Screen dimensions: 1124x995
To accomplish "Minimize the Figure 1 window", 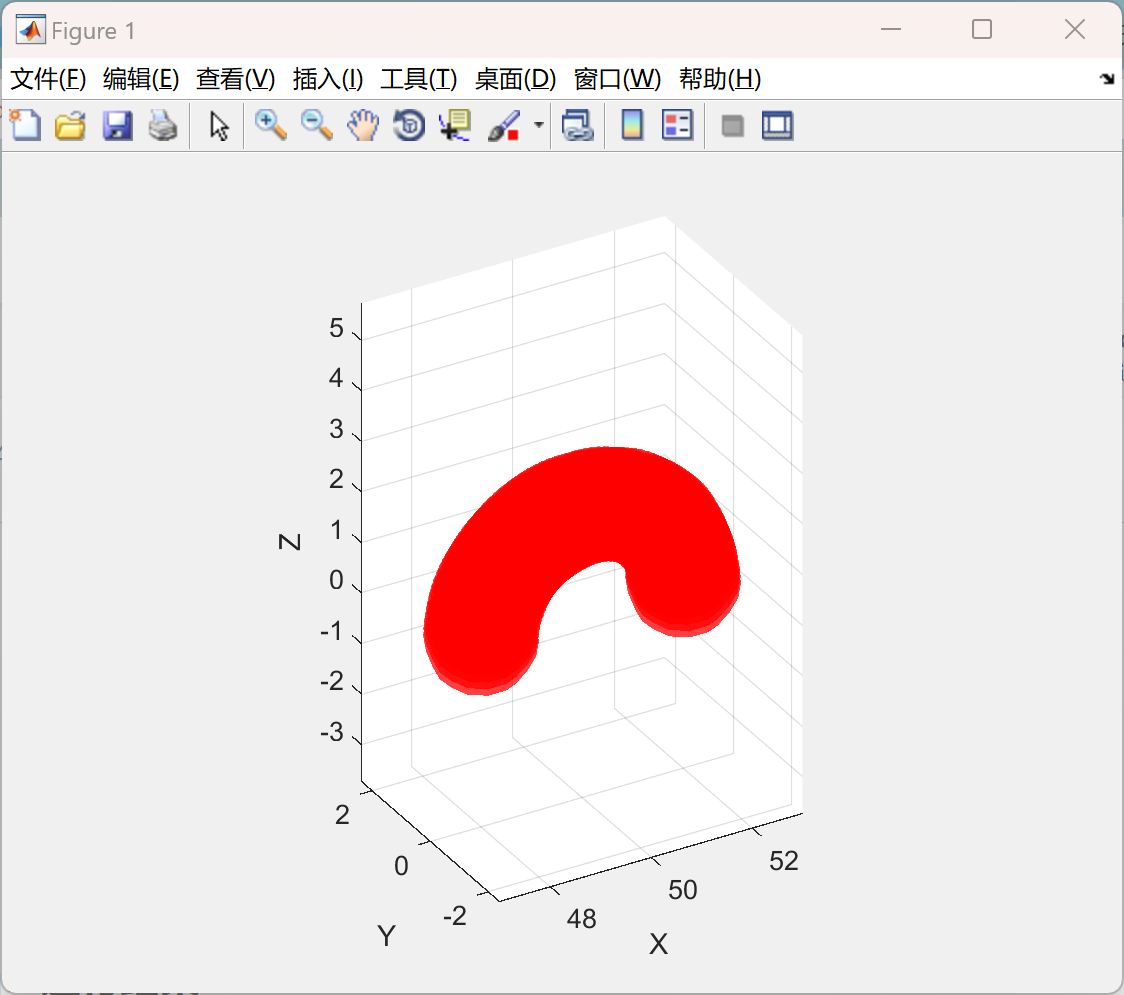I will tap(891, 29).
